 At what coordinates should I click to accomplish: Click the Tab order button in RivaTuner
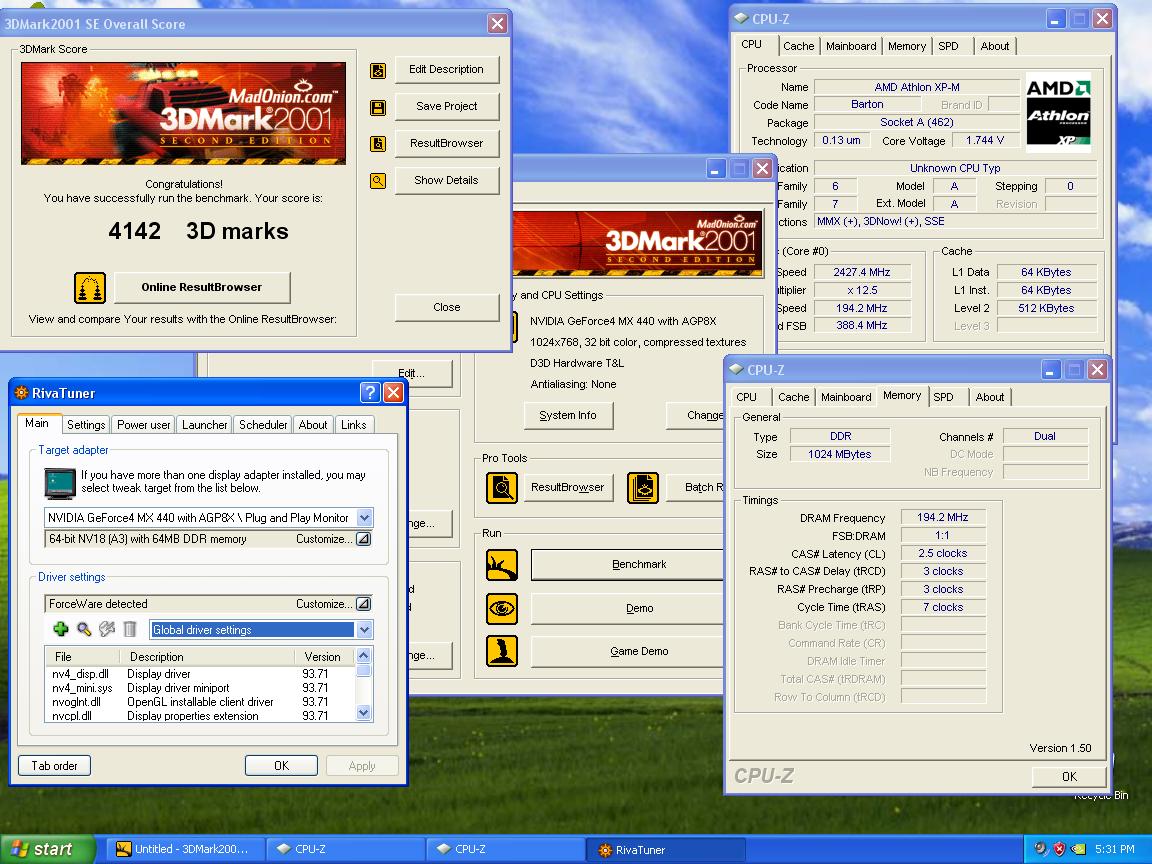pyautogui.click(x=54, y=766)
